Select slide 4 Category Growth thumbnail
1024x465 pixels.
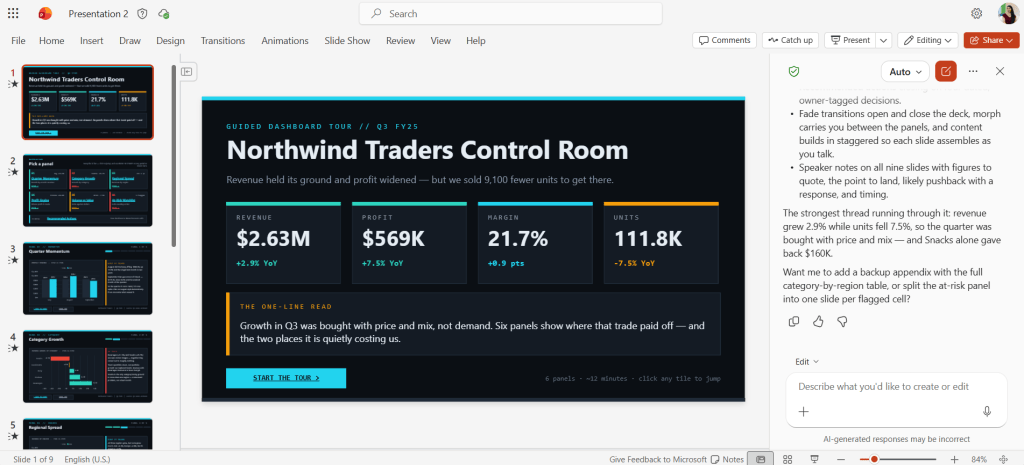[88, 366]
